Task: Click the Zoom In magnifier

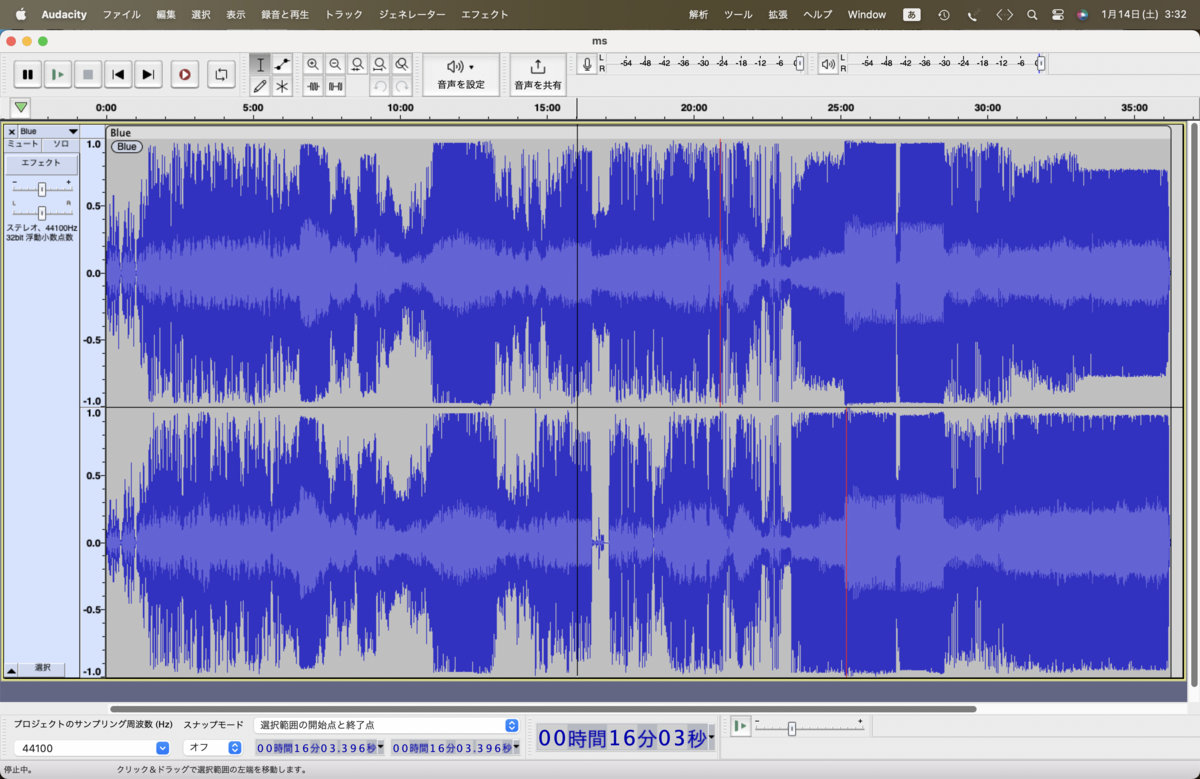Action: 313,64
